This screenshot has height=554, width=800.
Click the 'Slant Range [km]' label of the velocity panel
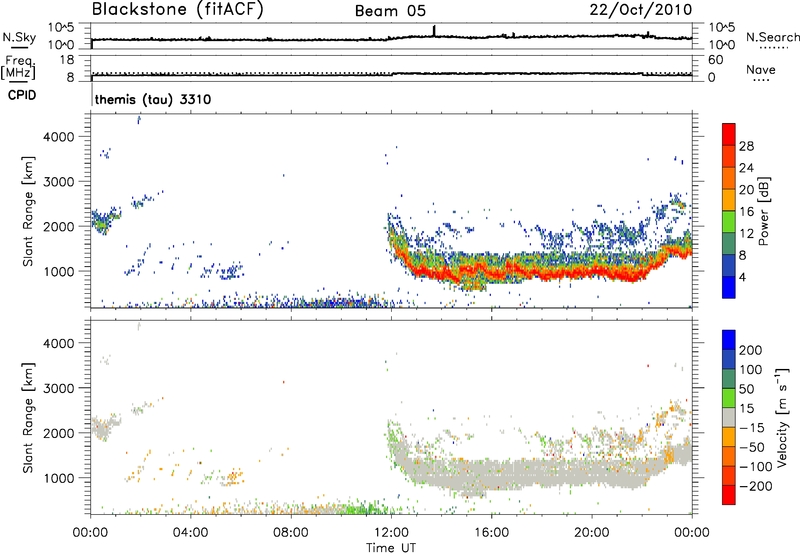(28, 418)
